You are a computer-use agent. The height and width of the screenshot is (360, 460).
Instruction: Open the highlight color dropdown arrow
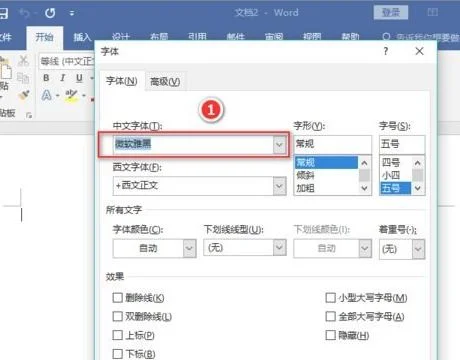coord(84,96)
